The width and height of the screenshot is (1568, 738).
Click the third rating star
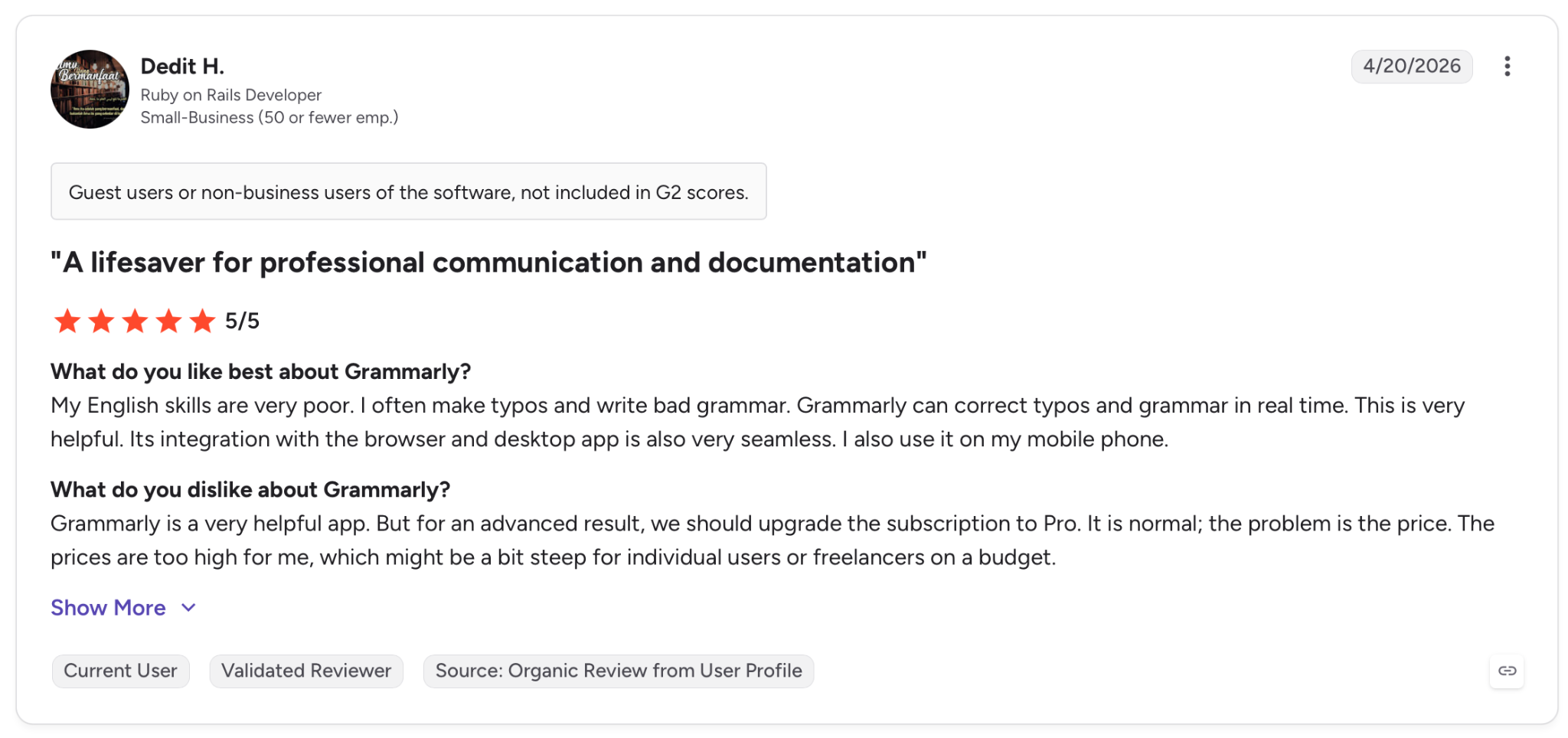click(x=135, y=321)
